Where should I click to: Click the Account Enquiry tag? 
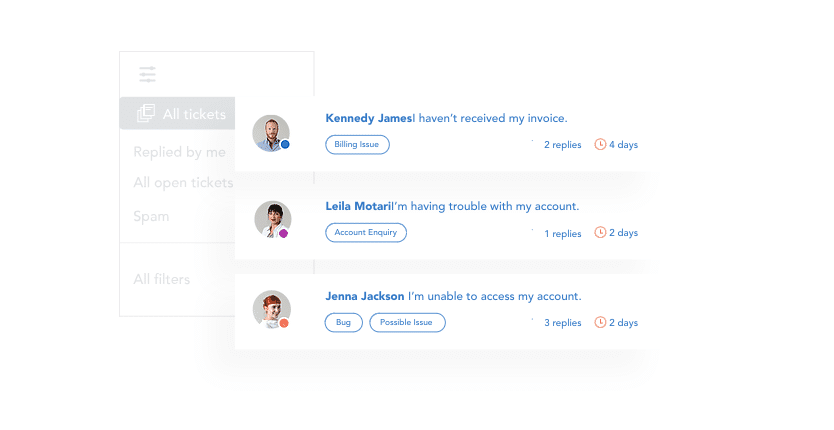pyautogui.click(x=366, y=232)
